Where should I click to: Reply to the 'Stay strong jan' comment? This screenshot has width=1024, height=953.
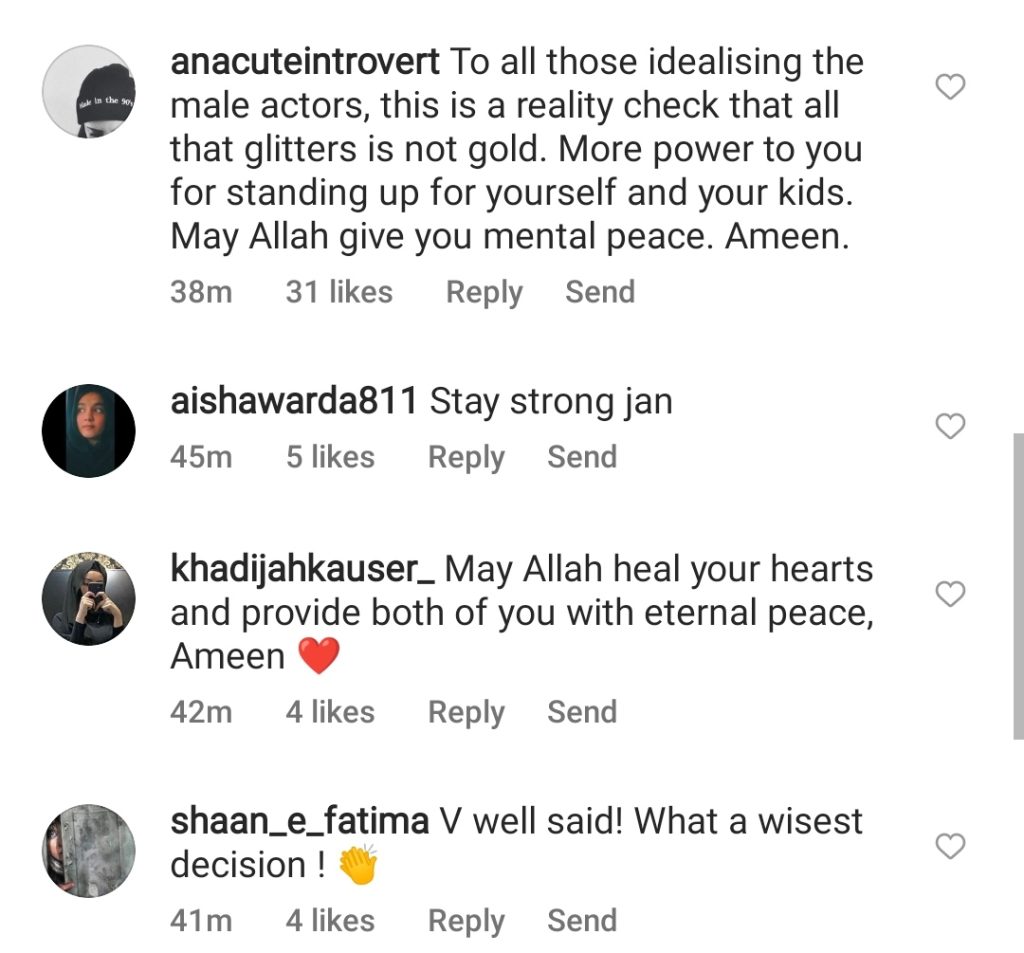click(x=466, y=457)
